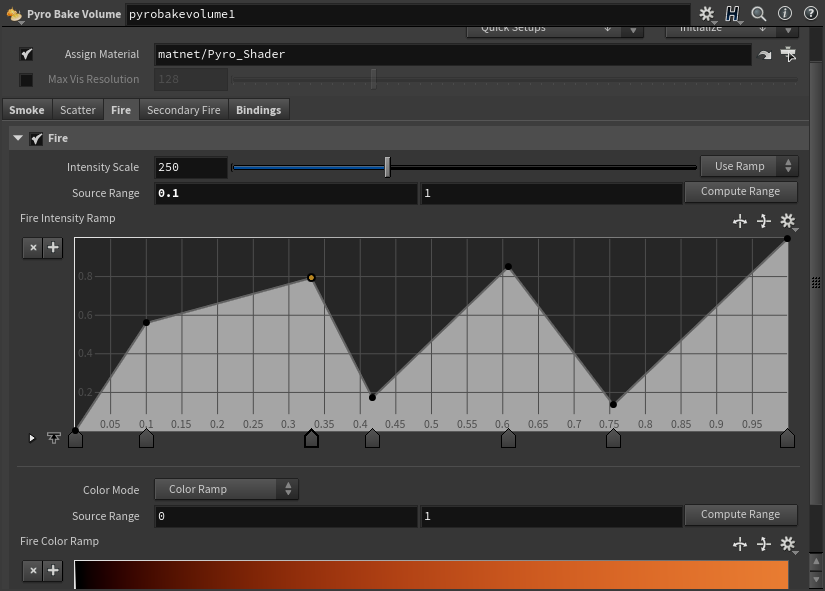Image resolution: width=825 pixels, height=591 pixels.
Task: Expand ramp point controls arrow
Action: 32,438
